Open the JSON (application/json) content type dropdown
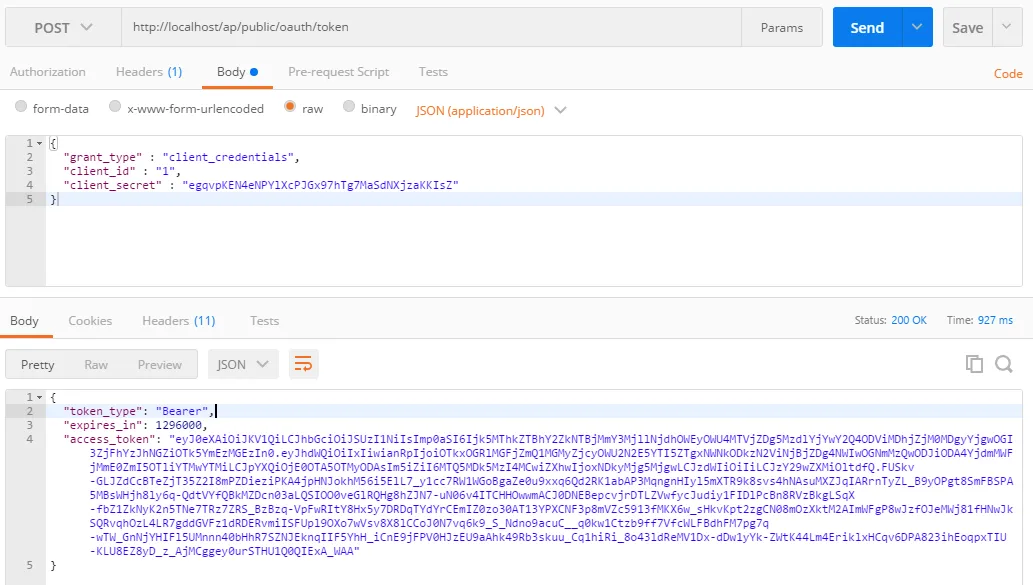Screen dimensions: 1033x585 pyautogui.click(x=491, y=110)
